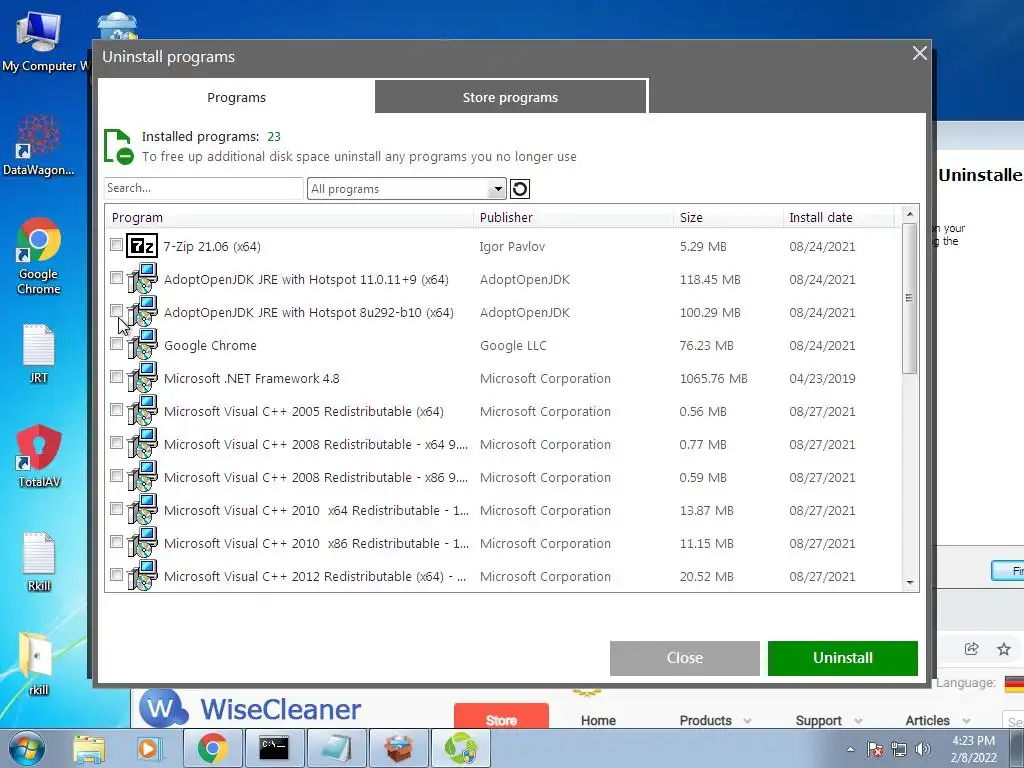Select the 04/23/2019 install date cell

822,379
